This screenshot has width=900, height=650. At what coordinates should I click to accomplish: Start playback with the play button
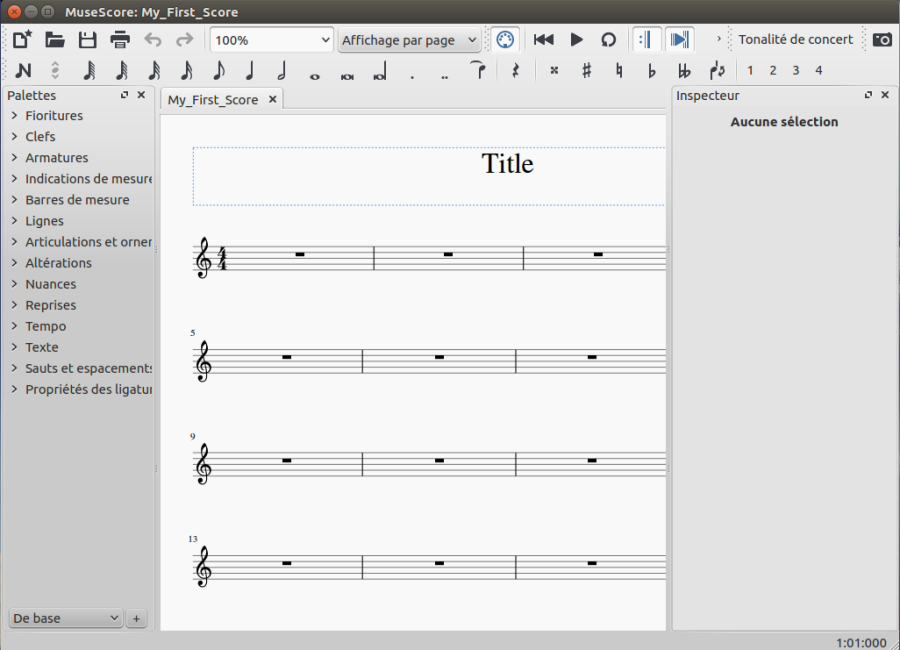pos(576,40)
